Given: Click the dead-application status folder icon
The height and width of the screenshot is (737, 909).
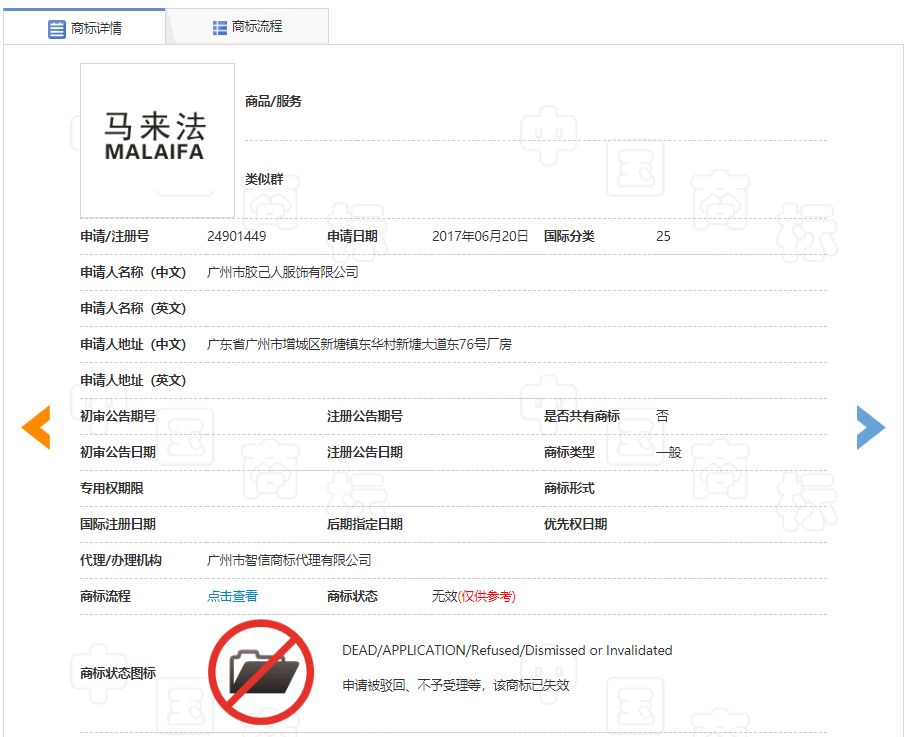Looking at the screenshot, I should (261, 672).
